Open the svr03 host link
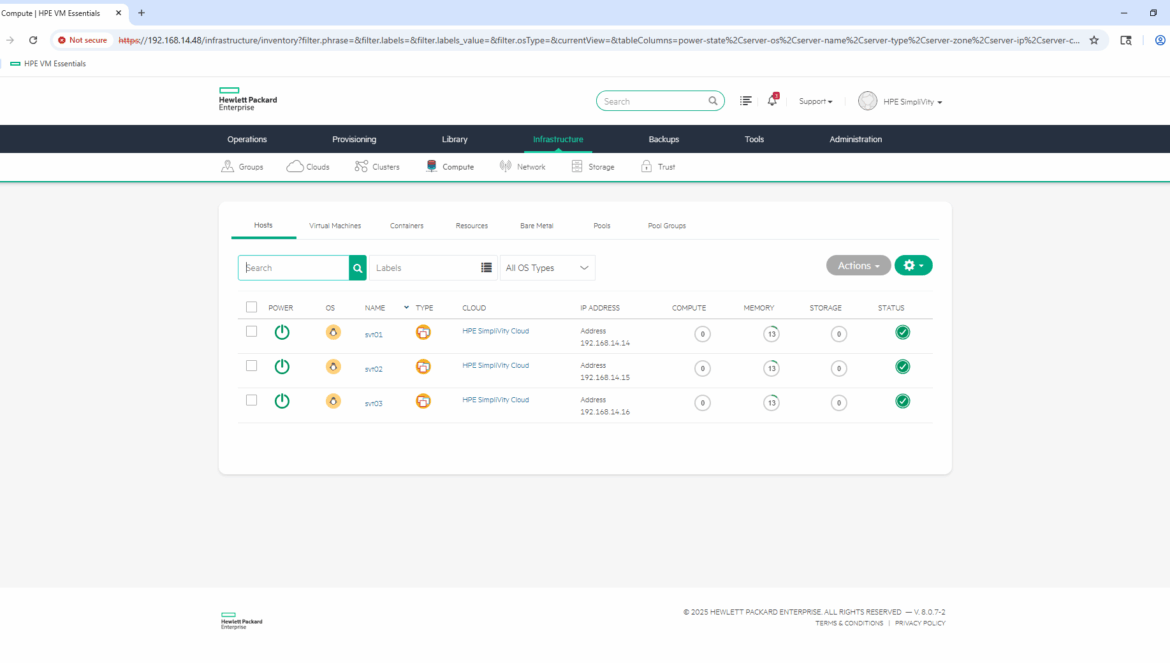 pos(373,403)
